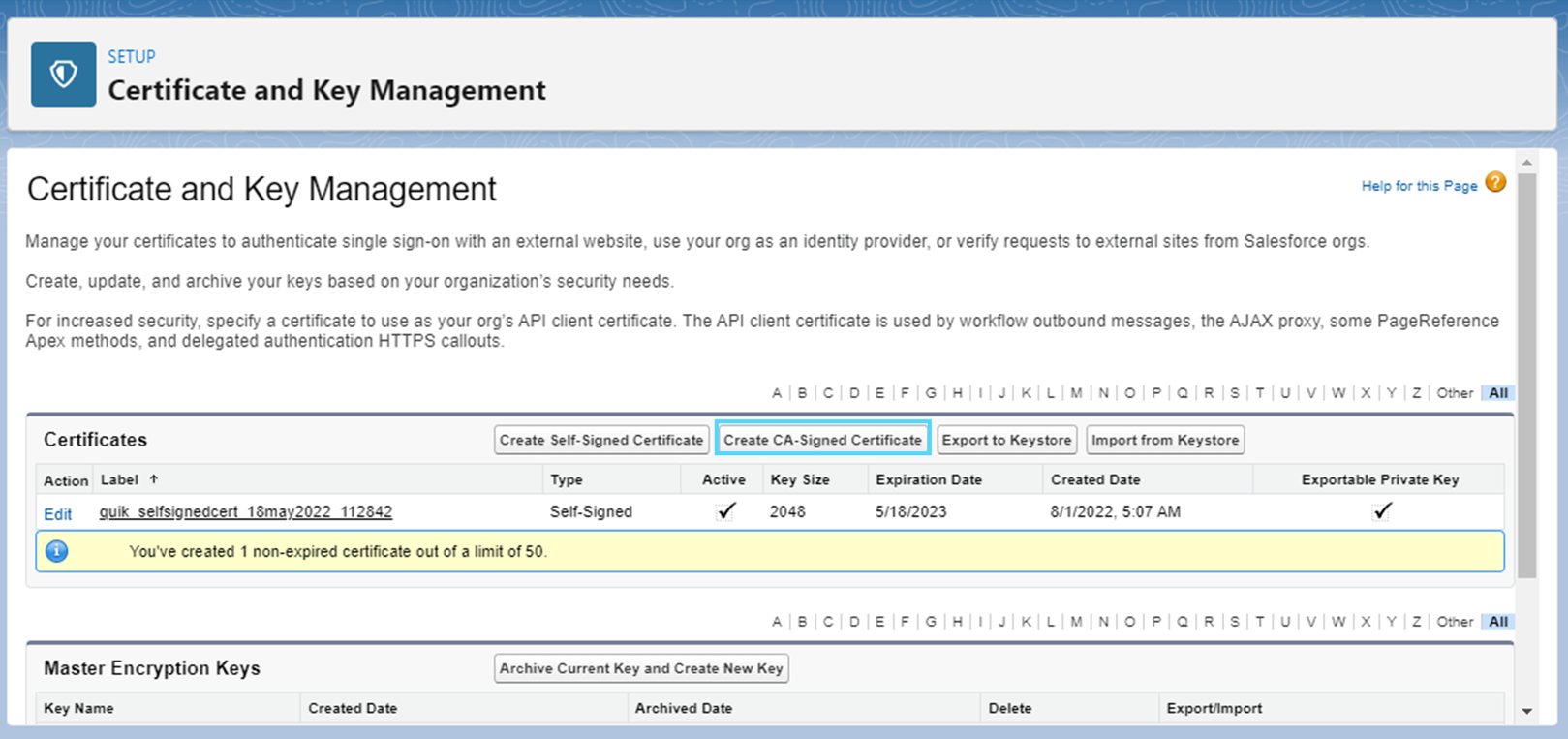Filter encryption keys by Other
This screenshot has width=1568, height=739.
1455,622
